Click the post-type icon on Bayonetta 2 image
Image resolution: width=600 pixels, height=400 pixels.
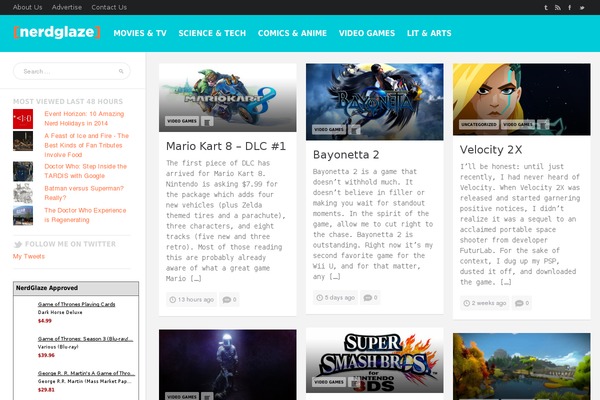[x=354, y=129]
